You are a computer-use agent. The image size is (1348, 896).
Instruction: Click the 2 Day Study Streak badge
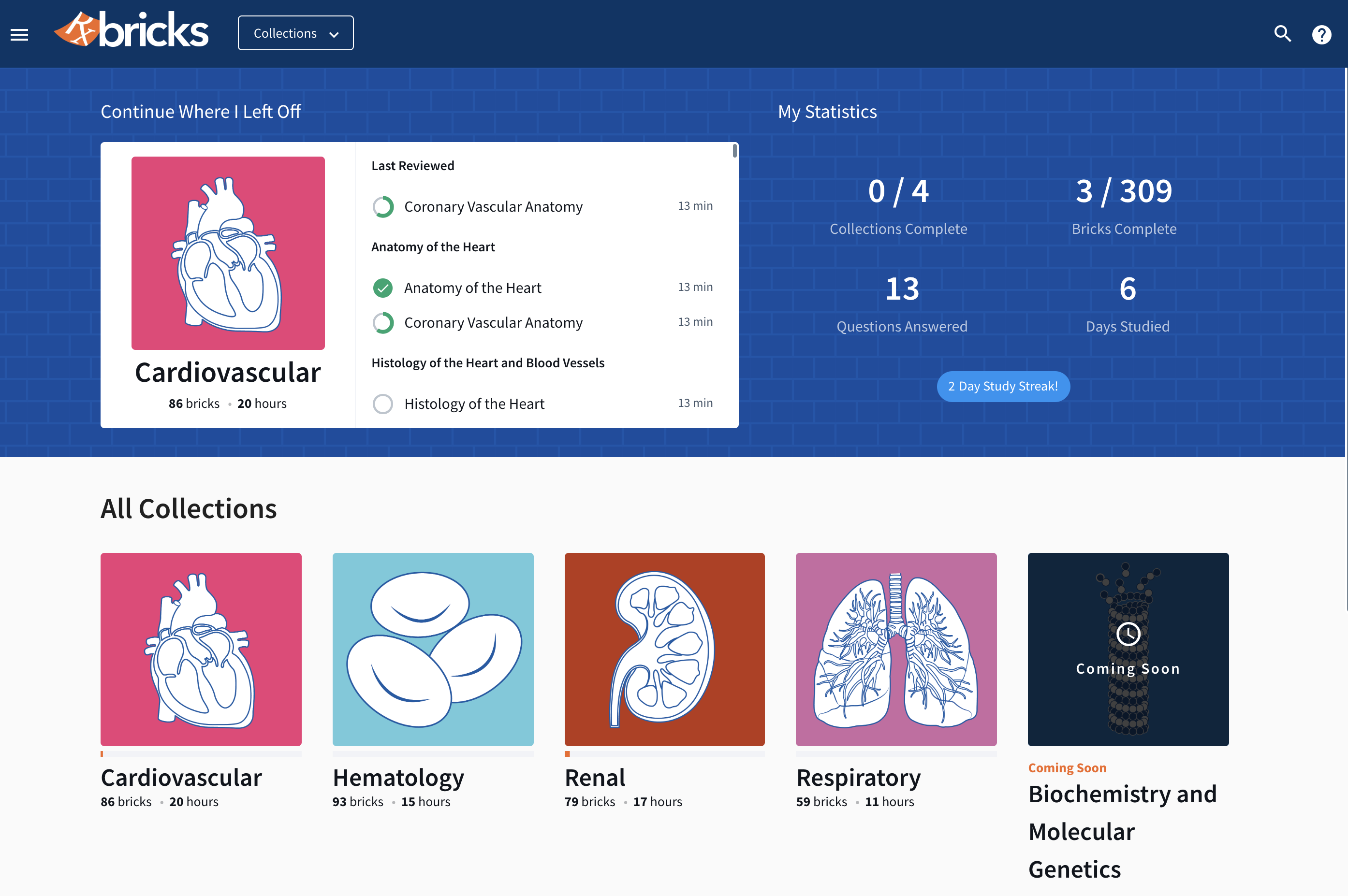[1003, 386]
